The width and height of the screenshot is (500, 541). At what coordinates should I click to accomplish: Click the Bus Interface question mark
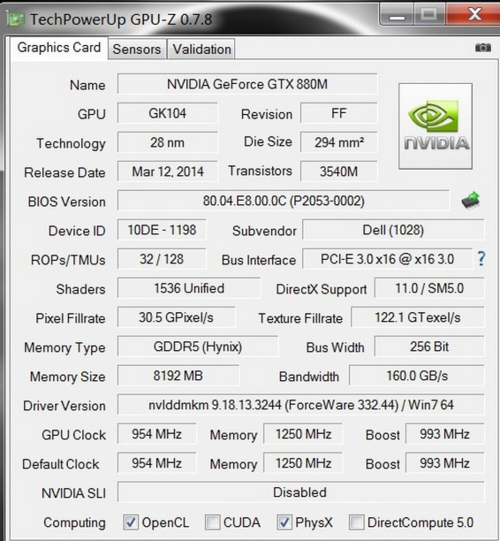481,258
